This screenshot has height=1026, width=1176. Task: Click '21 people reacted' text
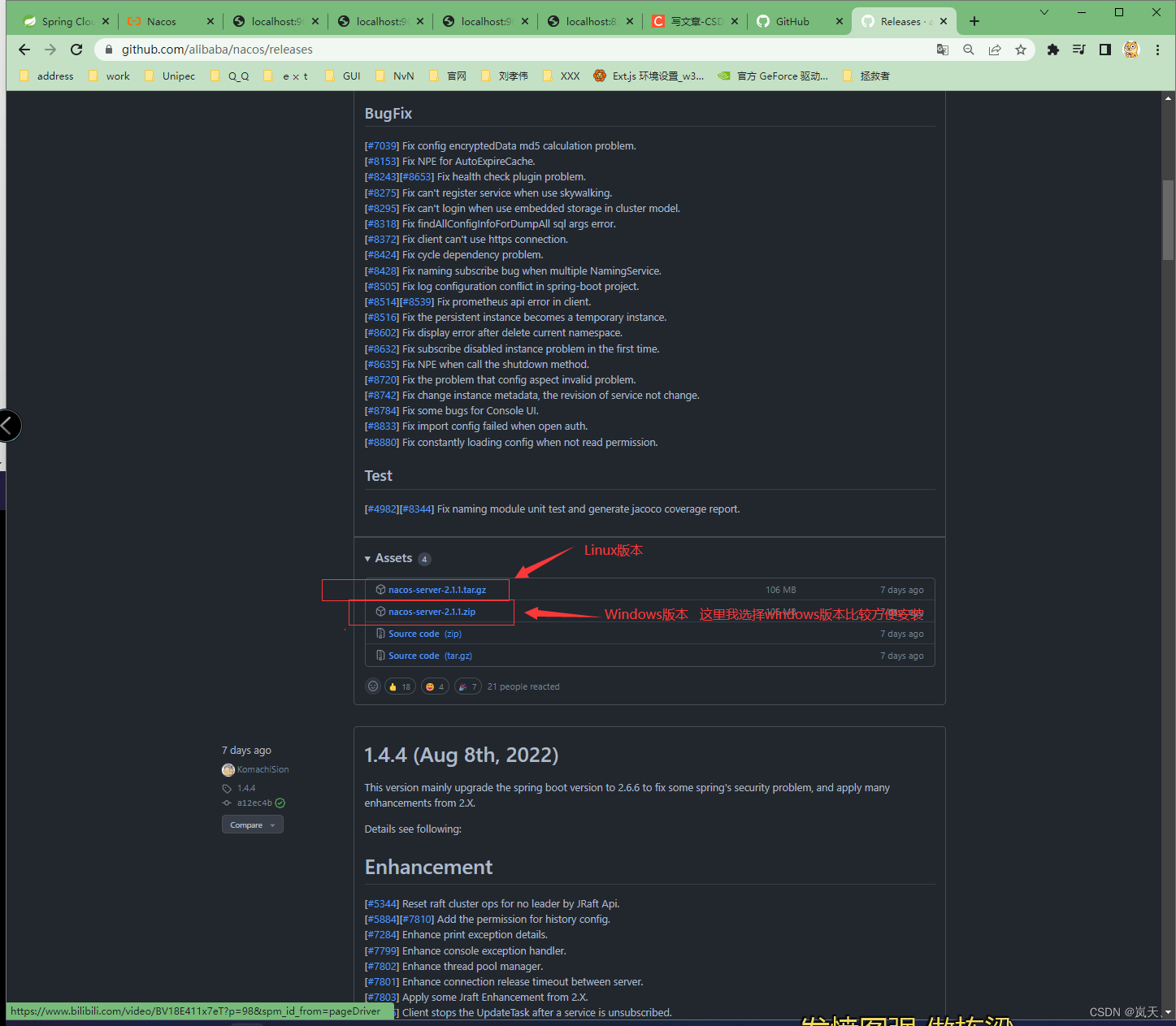pos(523,686)
